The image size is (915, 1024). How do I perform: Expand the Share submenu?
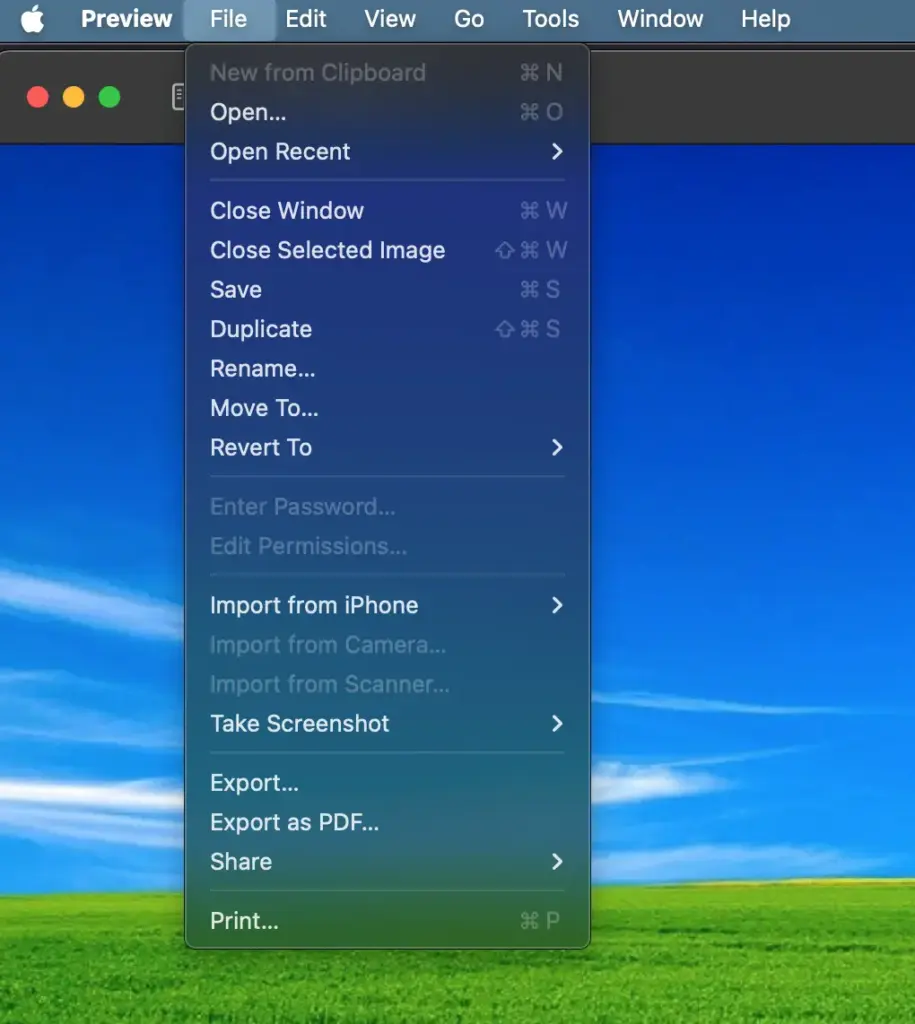point(387,861)
